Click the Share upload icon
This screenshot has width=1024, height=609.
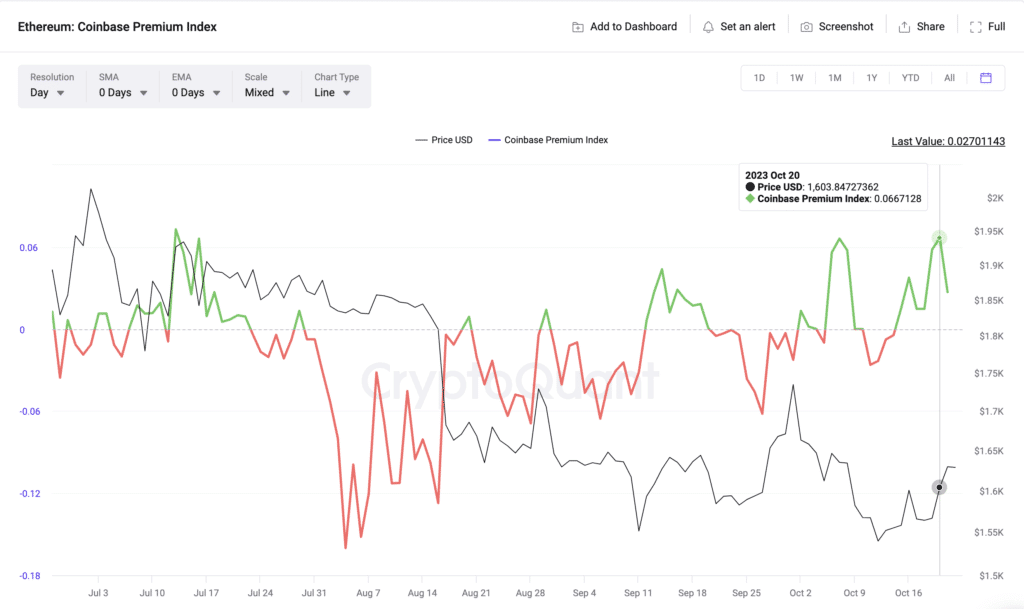pos(904,27)
